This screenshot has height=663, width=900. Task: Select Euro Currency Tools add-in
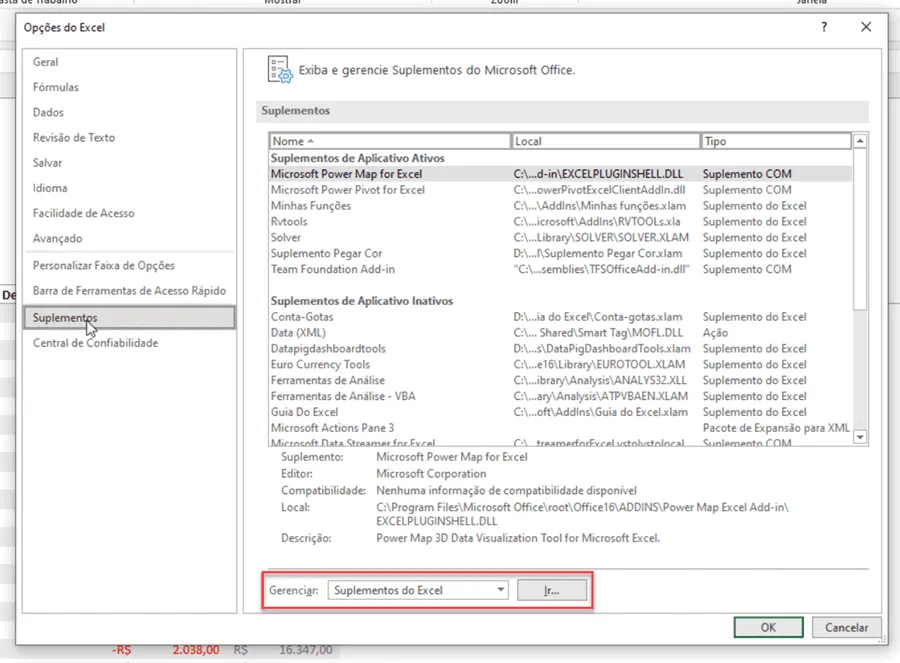point(560,365)
